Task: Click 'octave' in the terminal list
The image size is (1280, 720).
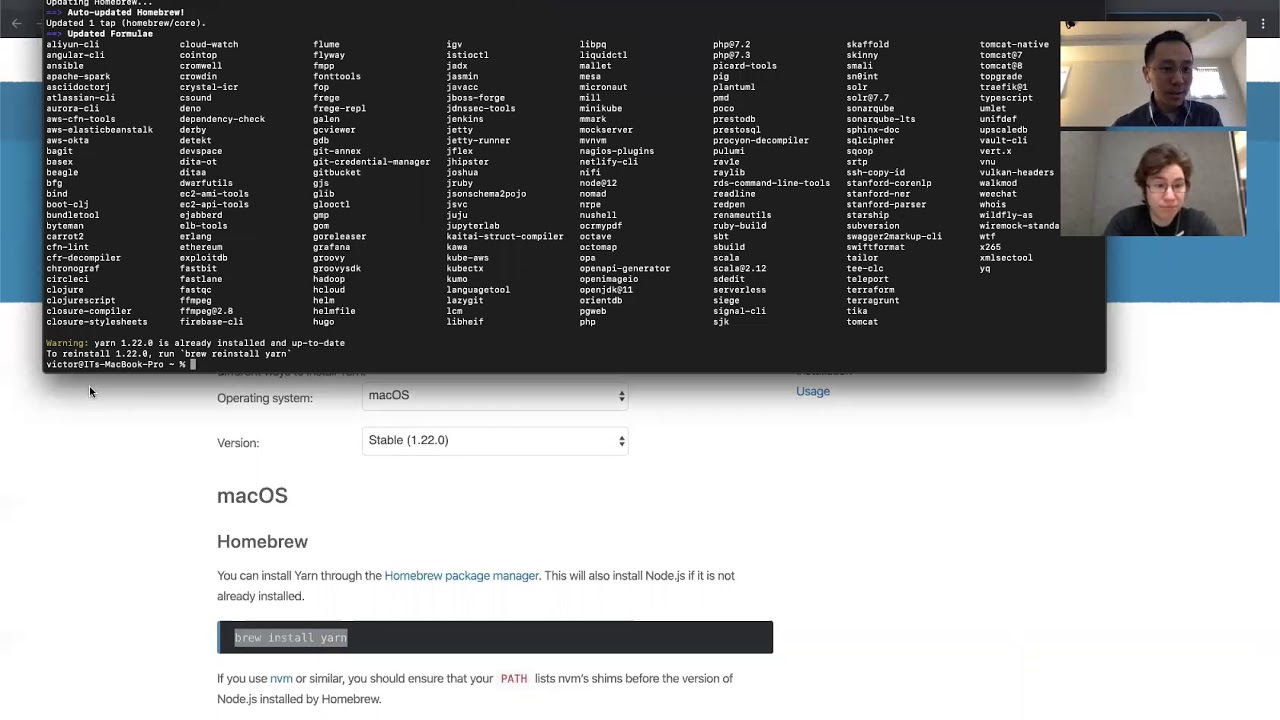Action: pos(595,237)
